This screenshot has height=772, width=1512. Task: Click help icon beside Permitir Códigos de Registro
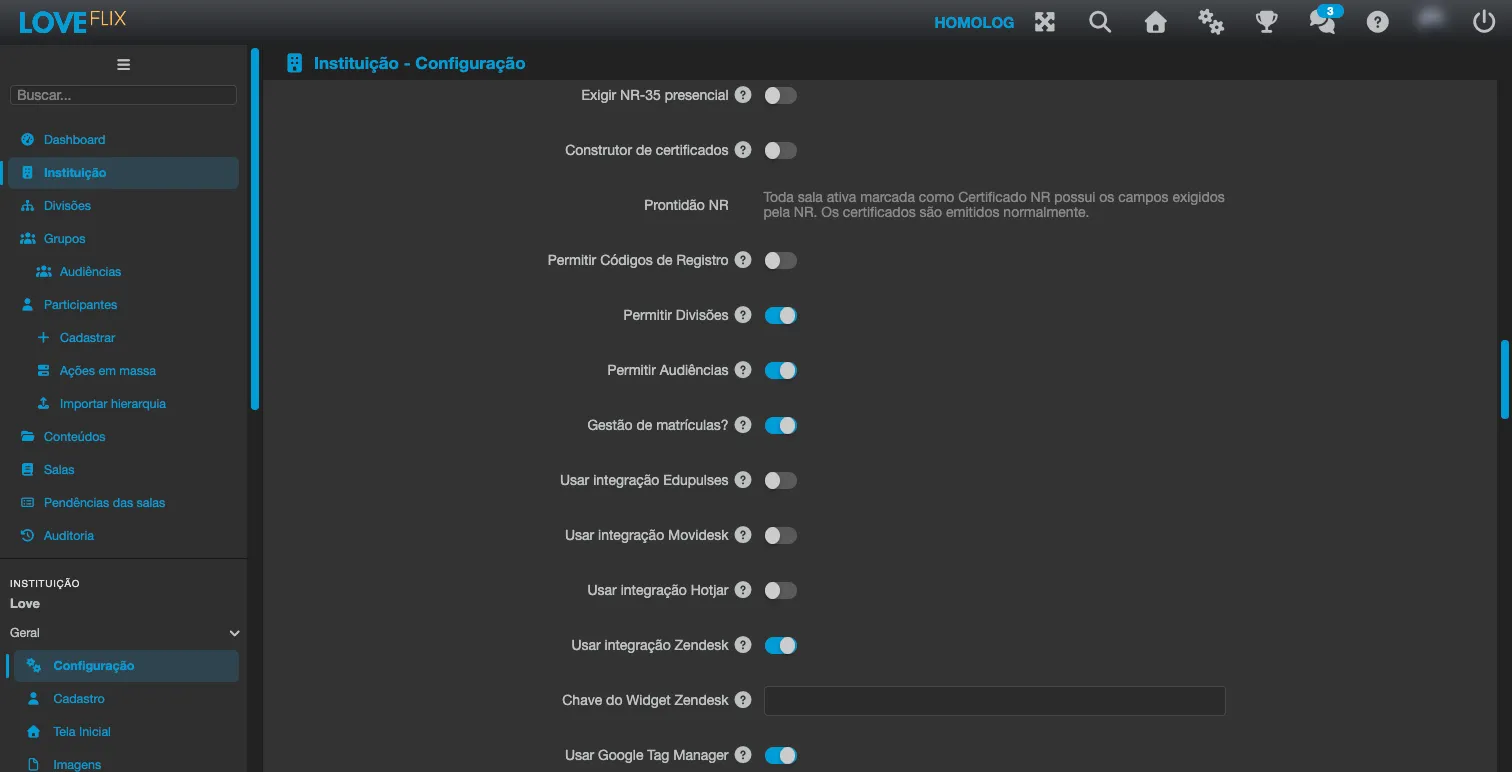click(x=743, y=260)
